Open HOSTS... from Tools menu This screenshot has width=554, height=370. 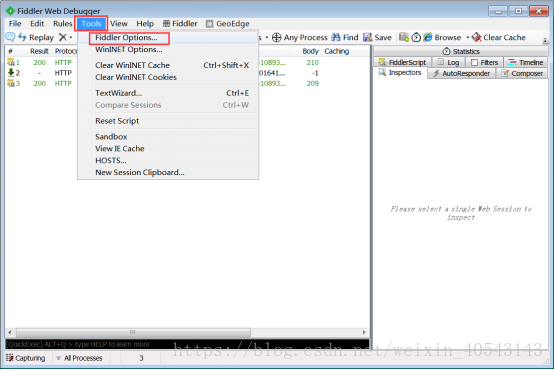(111, 160)
